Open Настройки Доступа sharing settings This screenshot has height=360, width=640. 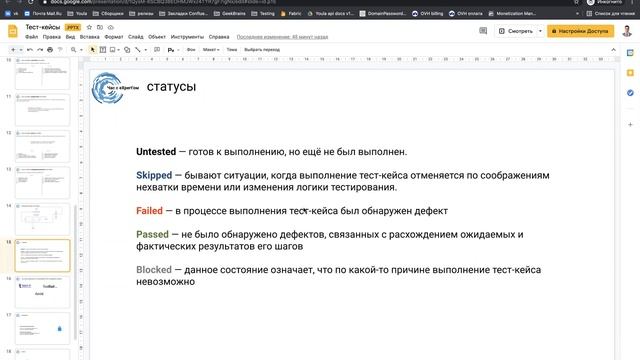pos(580,31)
